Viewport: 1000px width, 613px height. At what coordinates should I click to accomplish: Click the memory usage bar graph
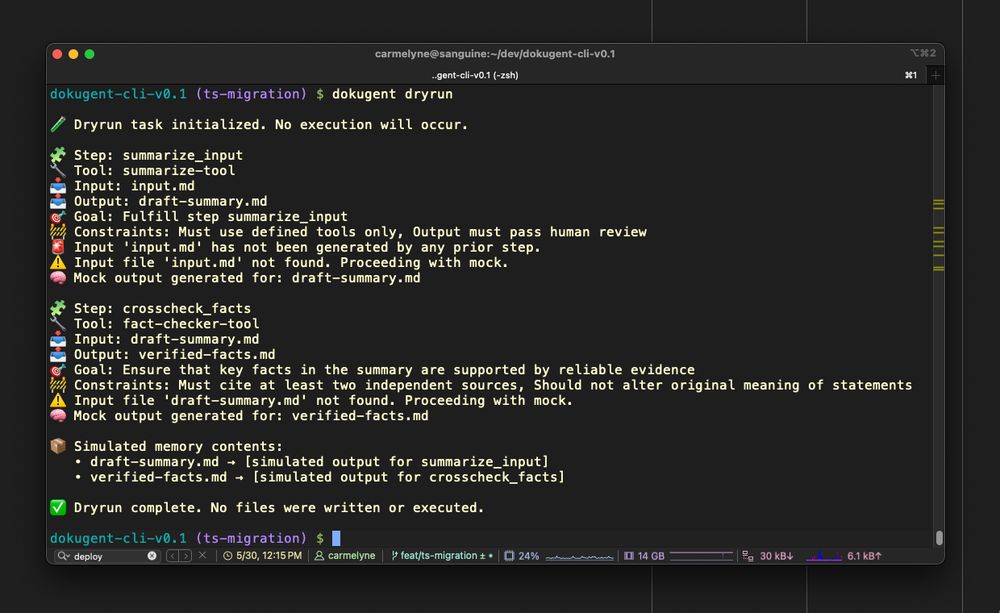tap(701, 556)
